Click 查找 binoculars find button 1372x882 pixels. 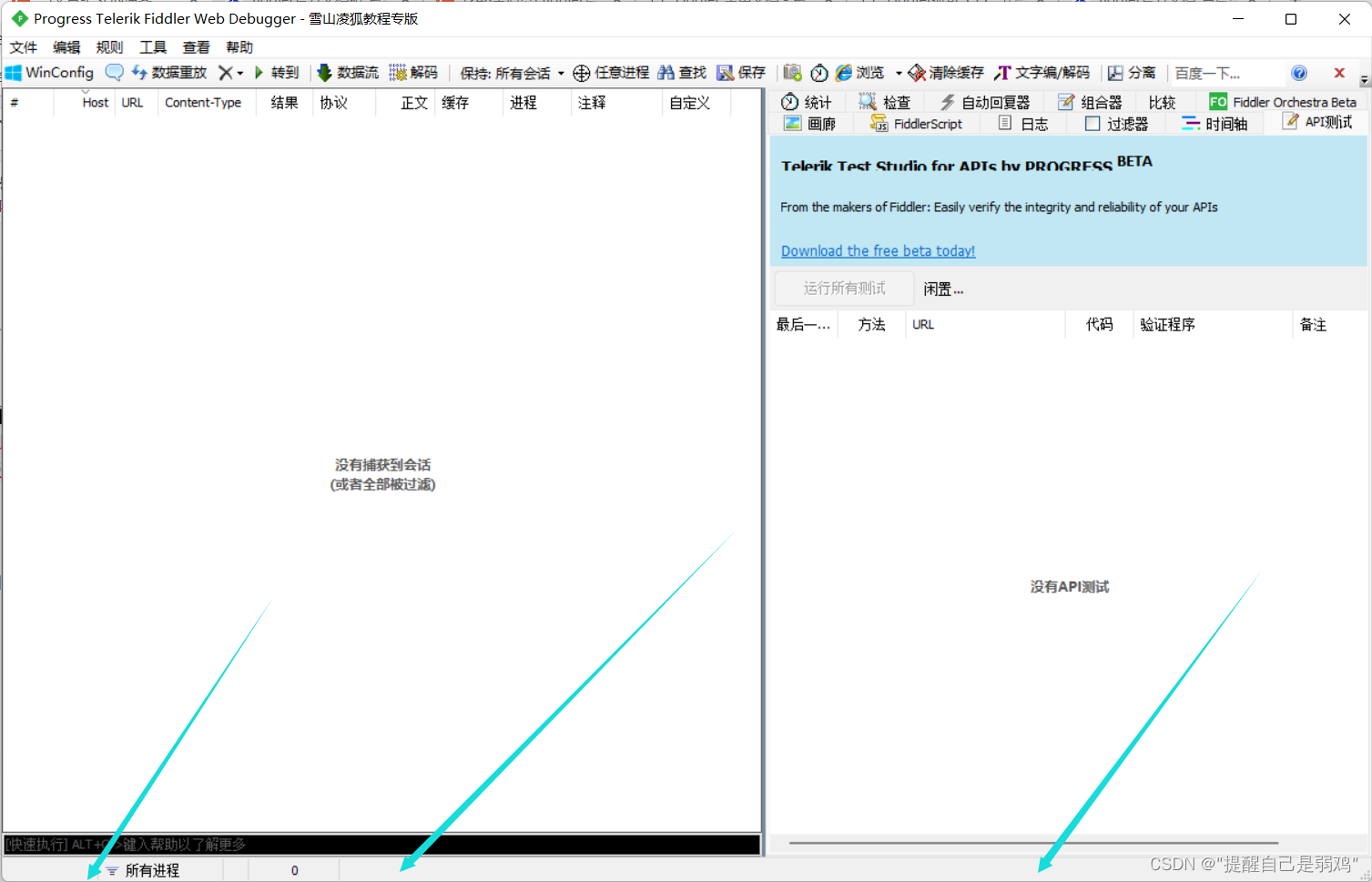[682, 73]
